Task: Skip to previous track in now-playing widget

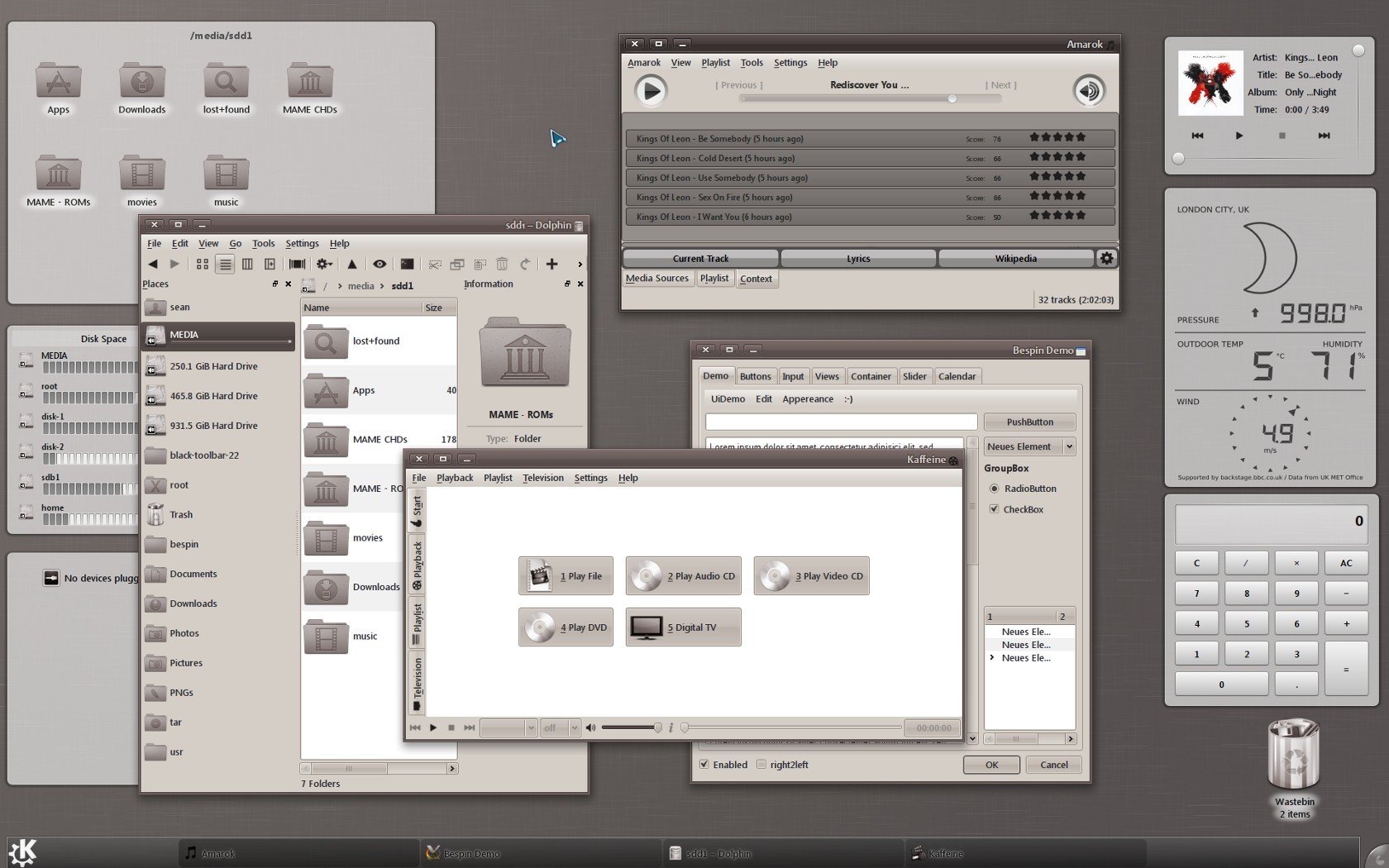Action: click(x=1197, y=135)
